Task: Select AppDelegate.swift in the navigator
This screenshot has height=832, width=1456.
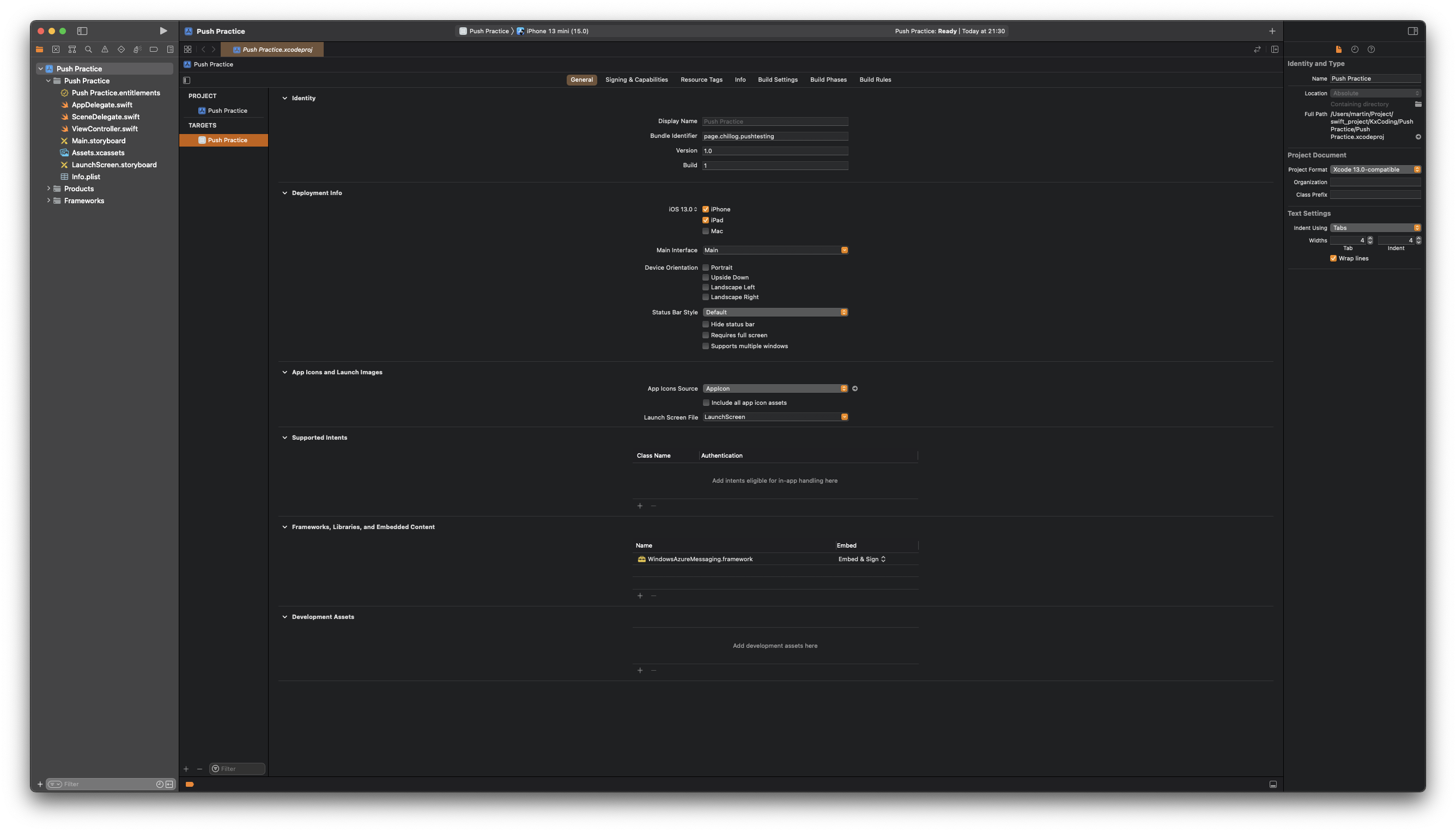Action: click(102, 105)
